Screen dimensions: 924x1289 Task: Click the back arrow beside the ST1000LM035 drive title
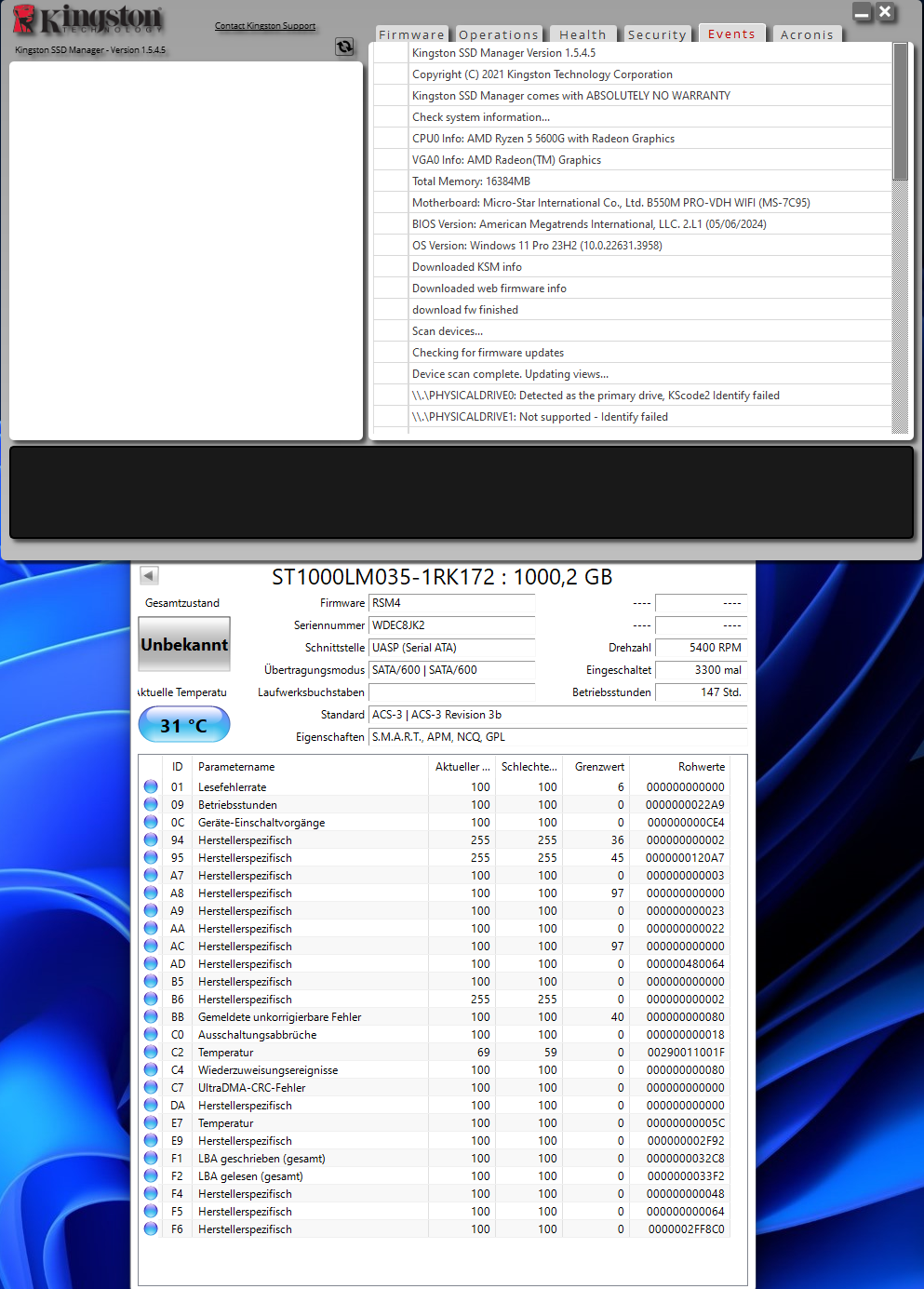pos(149,576)
